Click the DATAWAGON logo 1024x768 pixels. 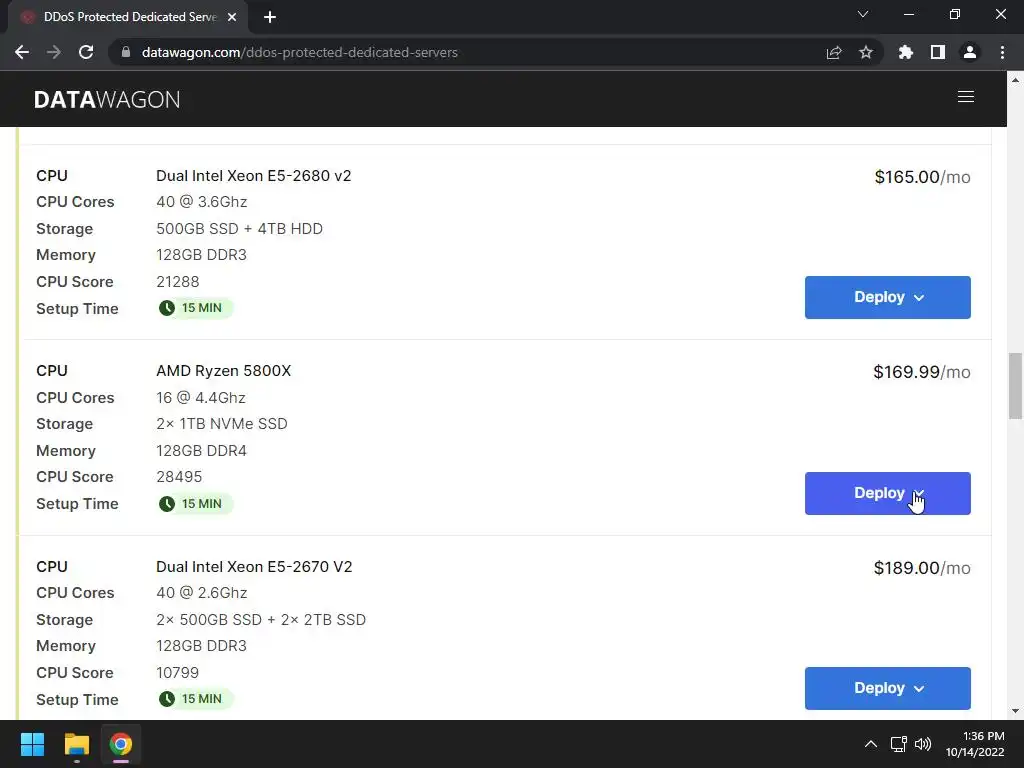click(107, 99)
